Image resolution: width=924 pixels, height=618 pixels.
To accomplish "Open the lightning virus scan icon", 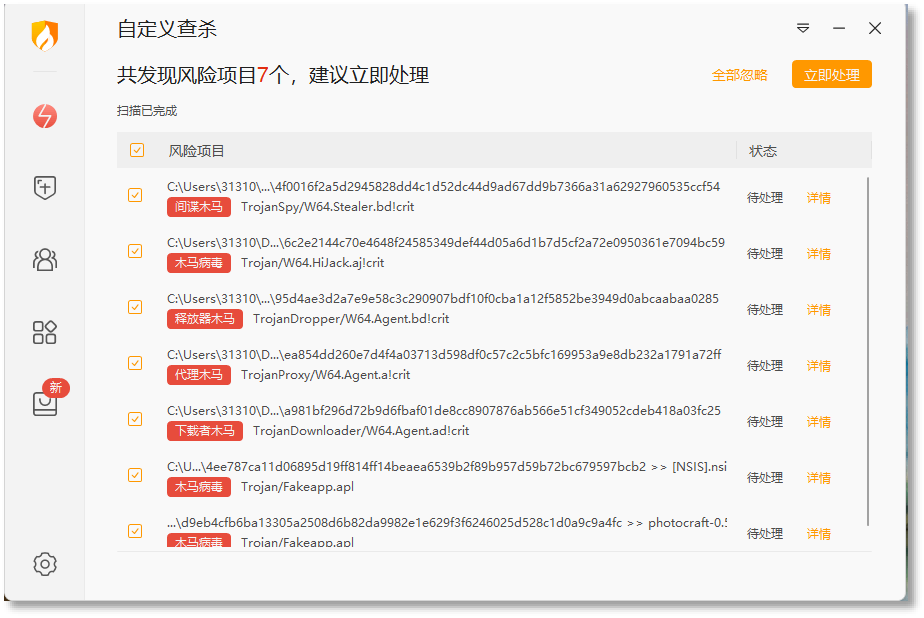I will tap(45, 116).
